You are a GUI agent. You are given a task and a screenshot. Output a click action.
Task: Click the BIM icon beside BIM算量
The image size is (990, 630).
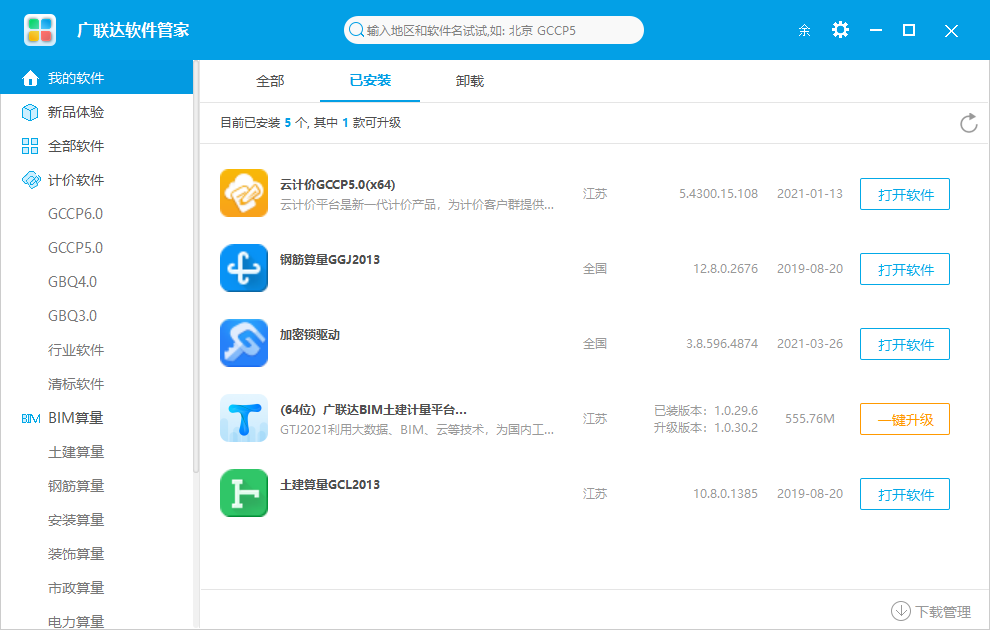[x=30, y=419]
